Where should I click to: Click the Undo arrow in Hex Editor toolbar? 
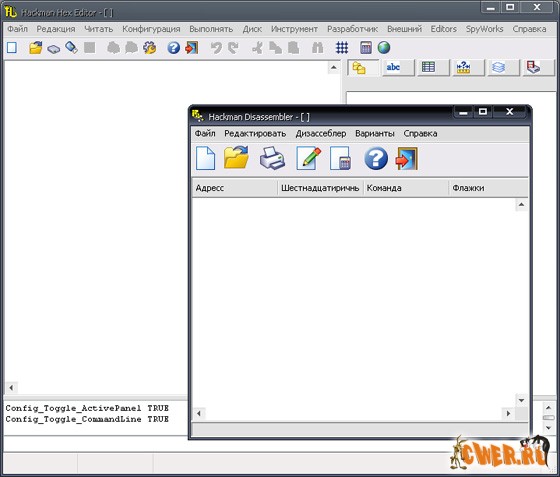(216, 47)
